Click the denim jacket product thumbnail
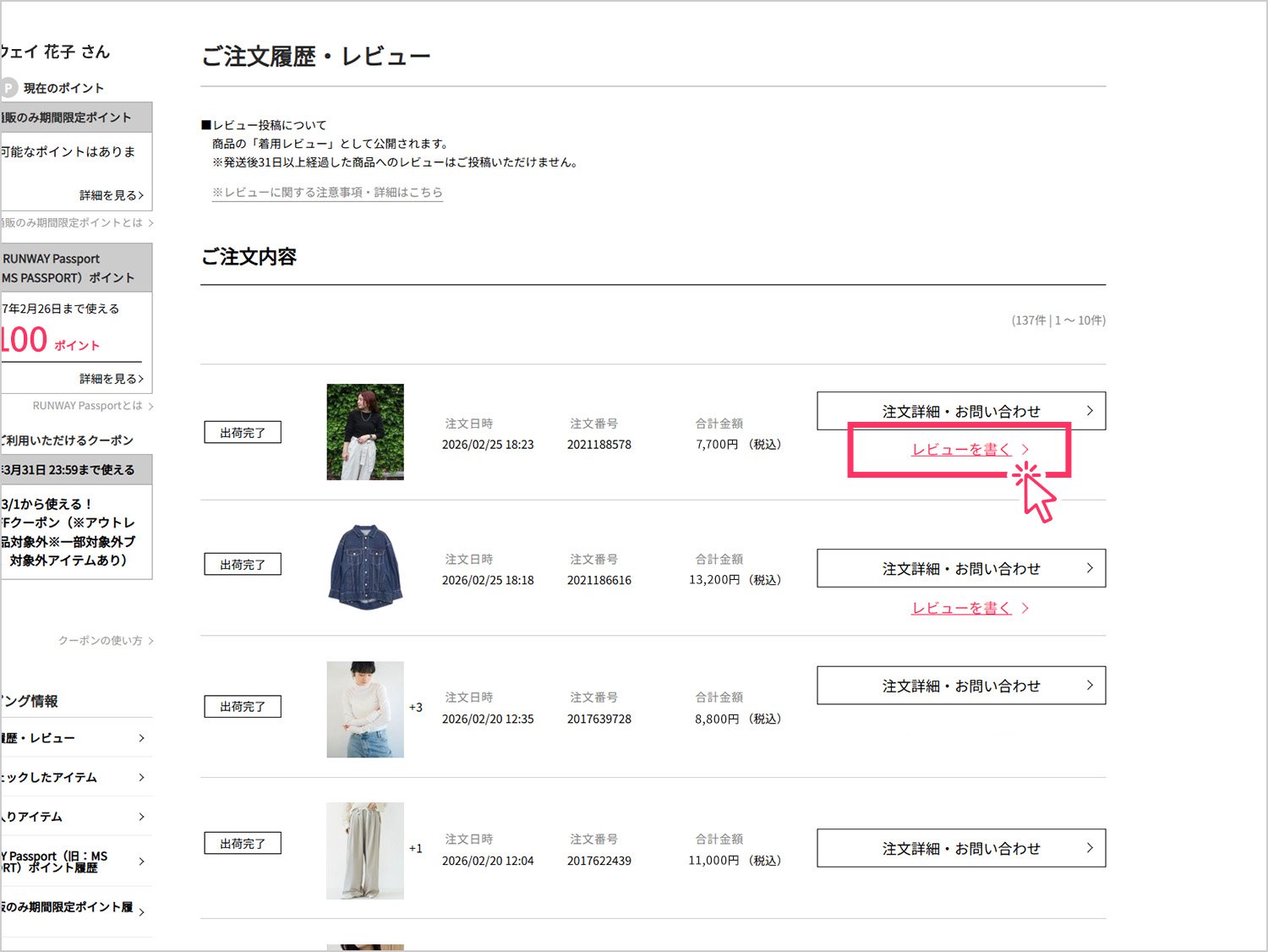Image resolution: width=1268 pixels, height=952 pixels. [x=365, y=566]
